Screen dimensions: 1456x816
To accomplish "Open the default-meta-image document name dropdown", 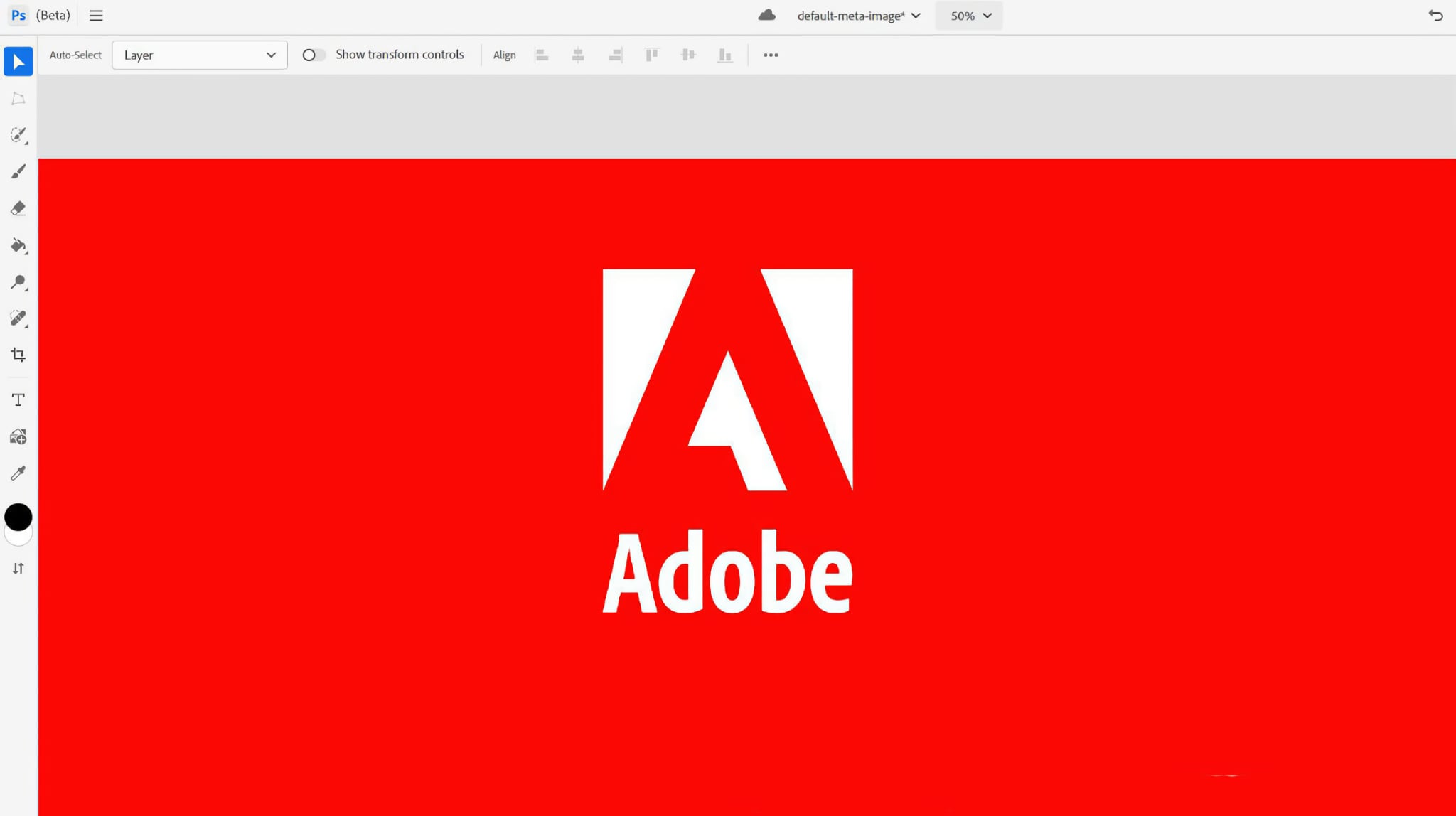I will [x=859, y=16].
